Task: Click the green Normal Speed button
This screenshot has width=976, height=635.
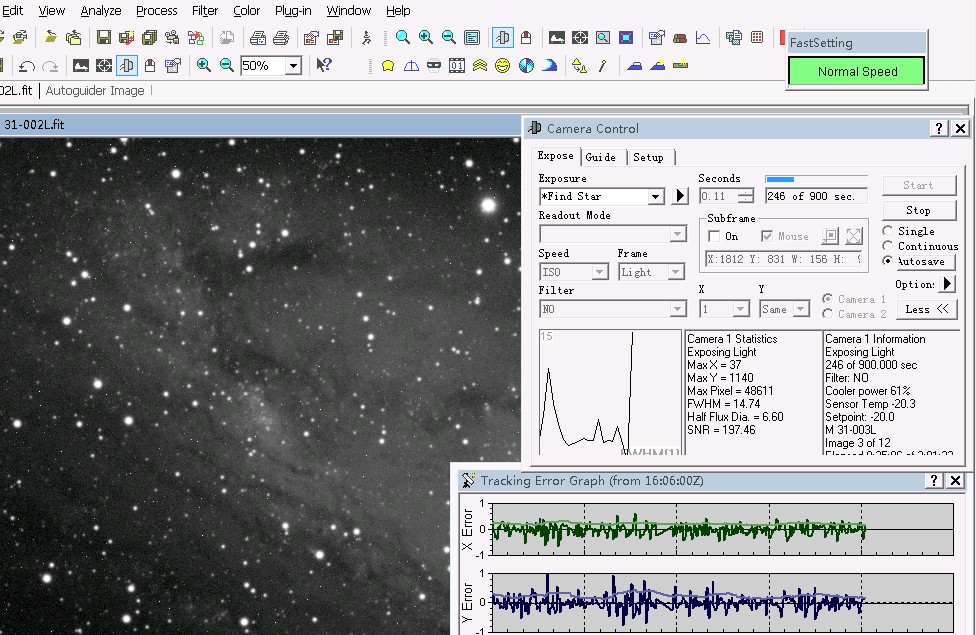Action: [x=857, y=72]
